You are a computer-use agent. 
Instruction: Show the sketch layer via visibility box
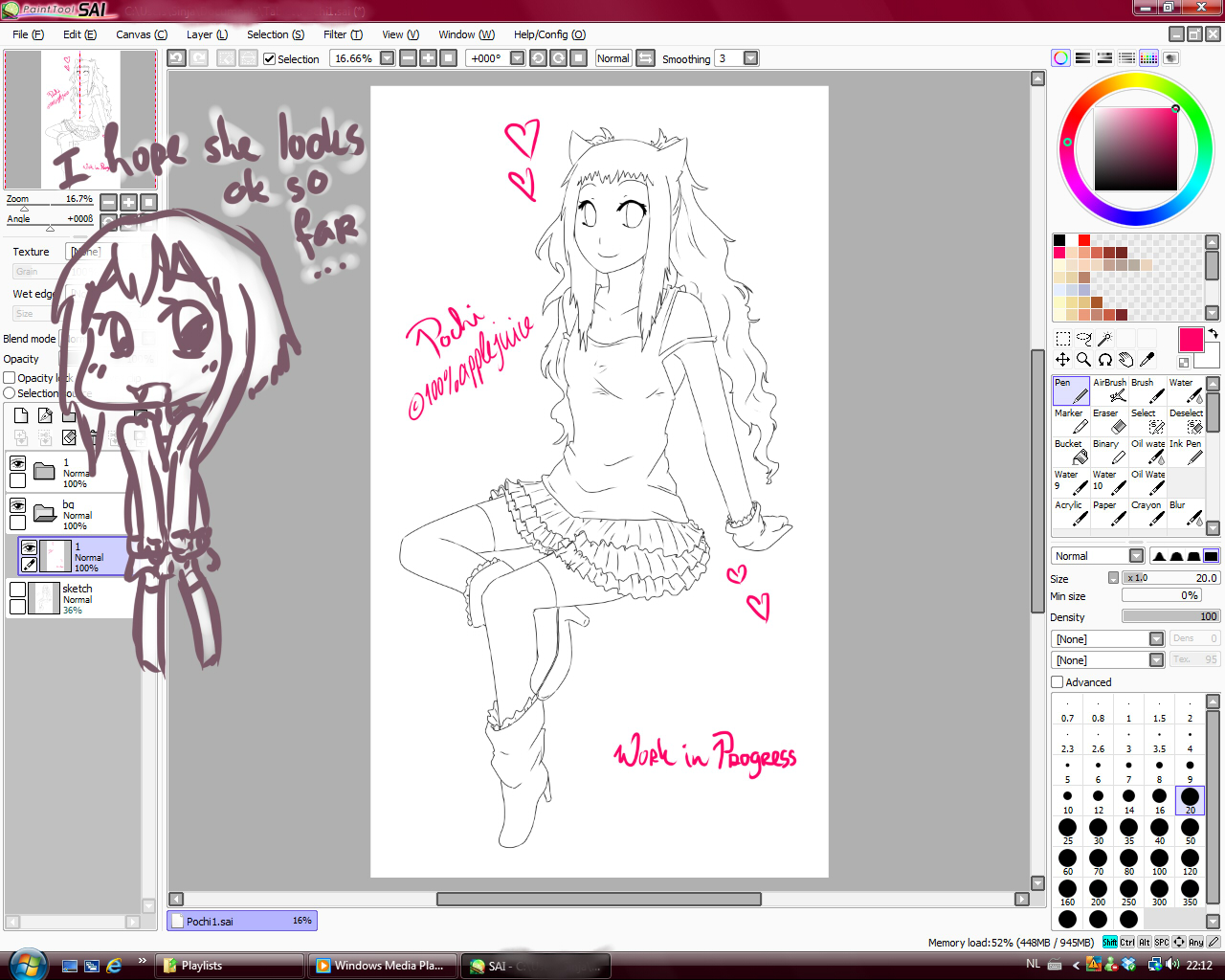[x=17, y=590]
